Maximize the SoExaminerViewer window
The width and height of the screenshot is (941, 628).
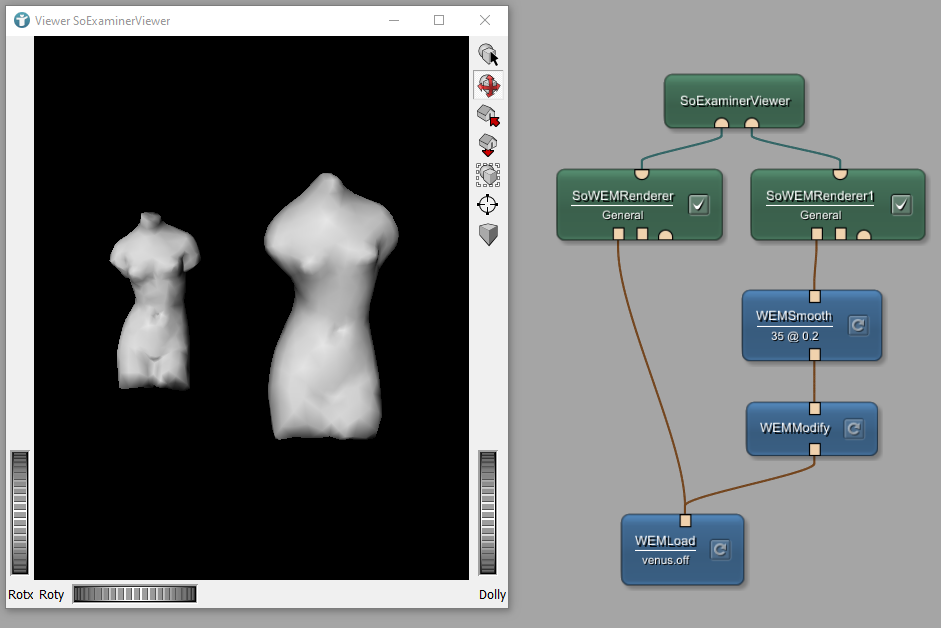(x=438, y=20)
